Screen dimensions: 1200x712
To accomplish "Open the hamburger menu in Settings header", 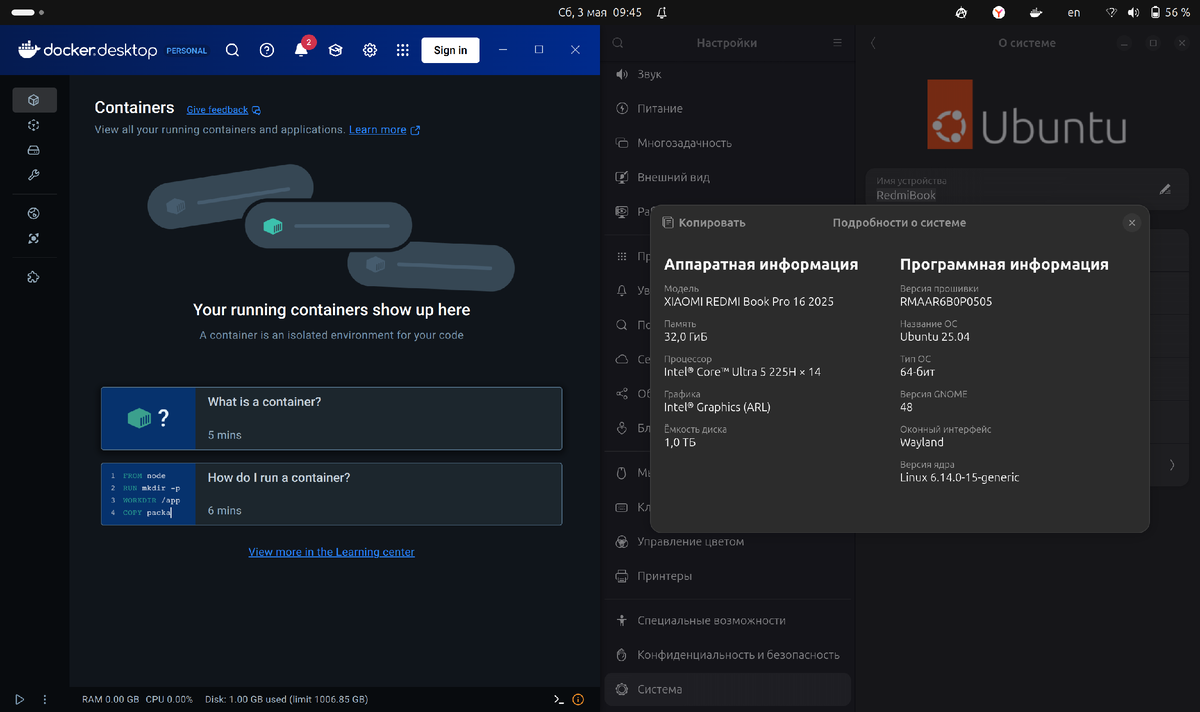I will tap(838, 43).
